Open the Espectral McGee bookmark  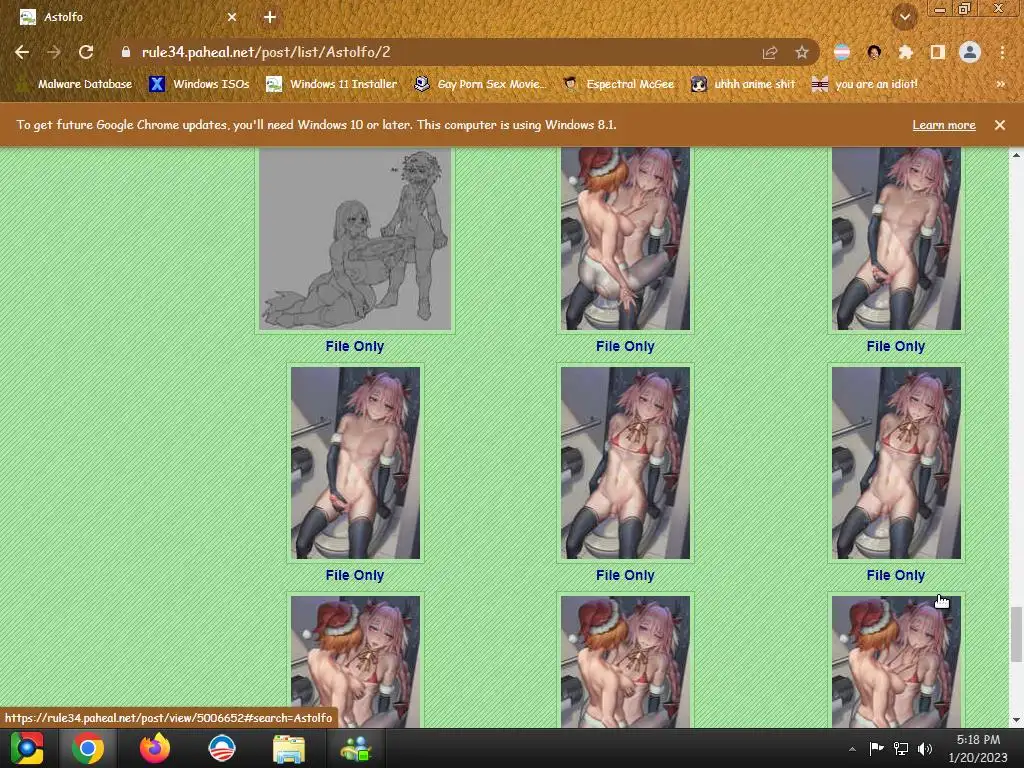pos(618,84)
